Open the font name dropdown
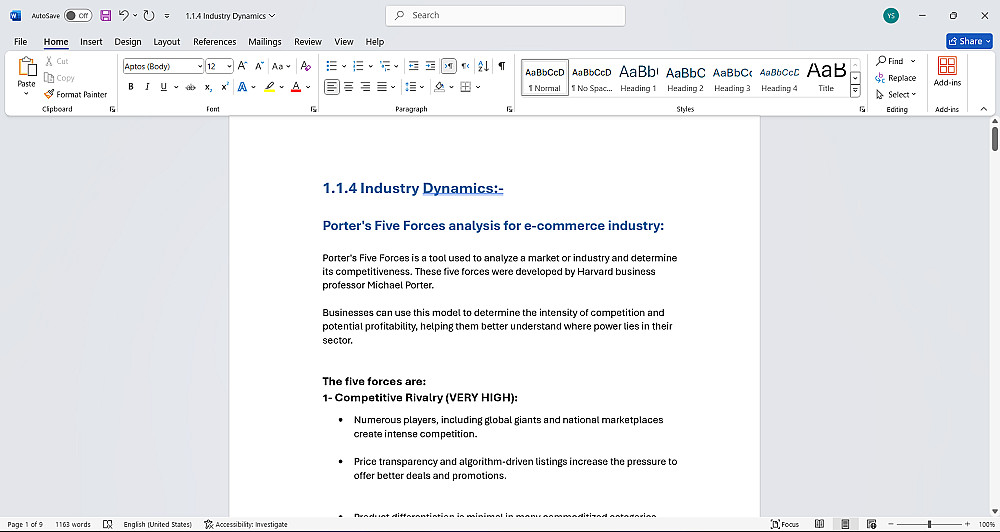The image size is (1000, 532). coord(198,66)
